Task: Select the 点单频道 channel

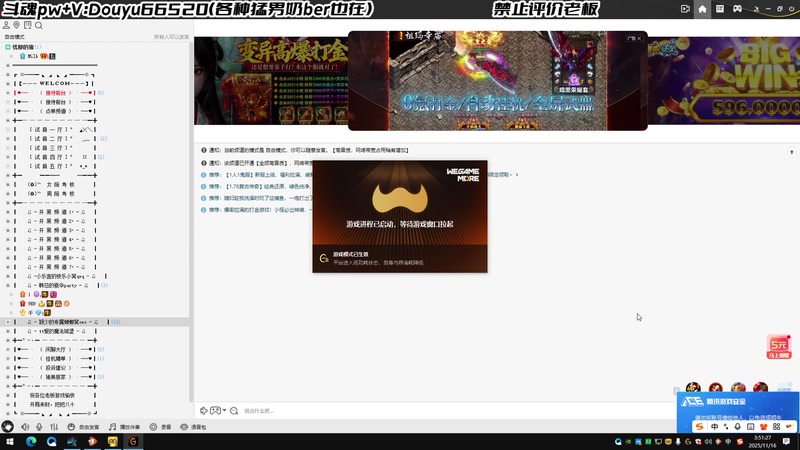Action: click(55, 111)
